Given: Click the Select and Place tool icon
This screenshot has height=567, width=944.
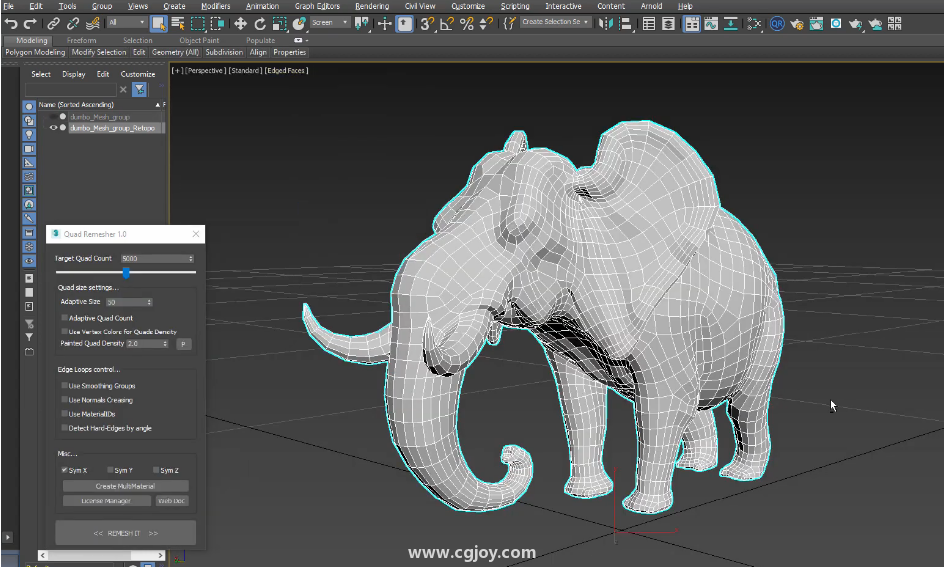Looking at the screenshot, I should click(x=299, y=23).
